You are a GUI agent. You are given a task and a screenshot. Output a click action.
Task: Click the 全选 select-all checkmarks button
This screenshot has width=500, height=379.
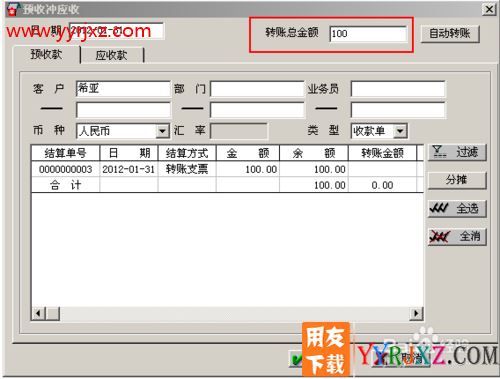[457, 209]
